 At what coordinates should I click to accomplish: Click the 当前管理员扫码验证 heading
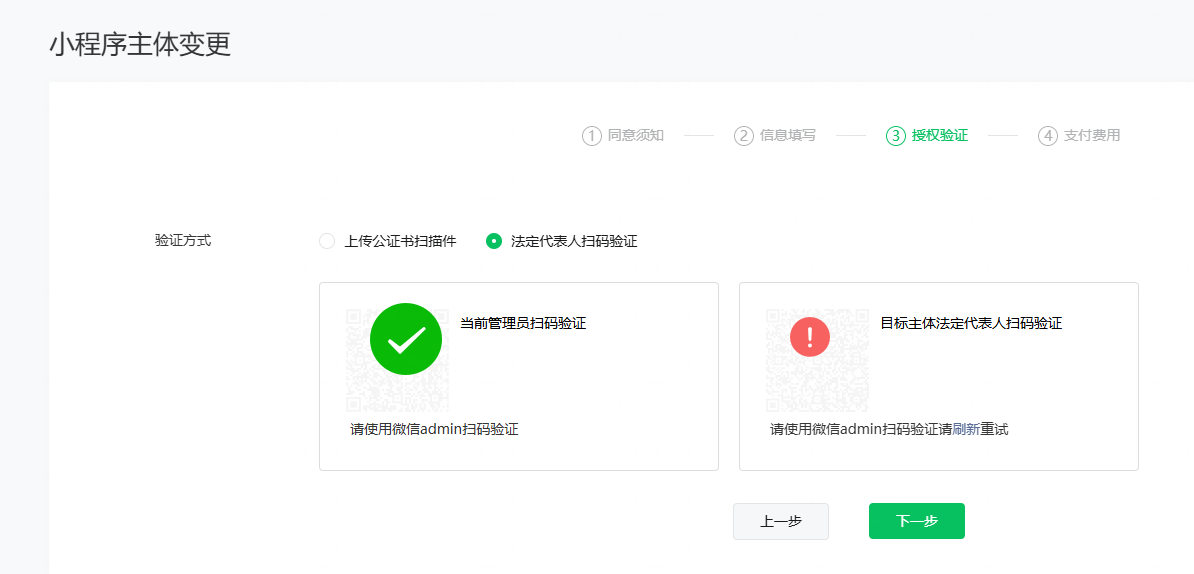[523, 324]
